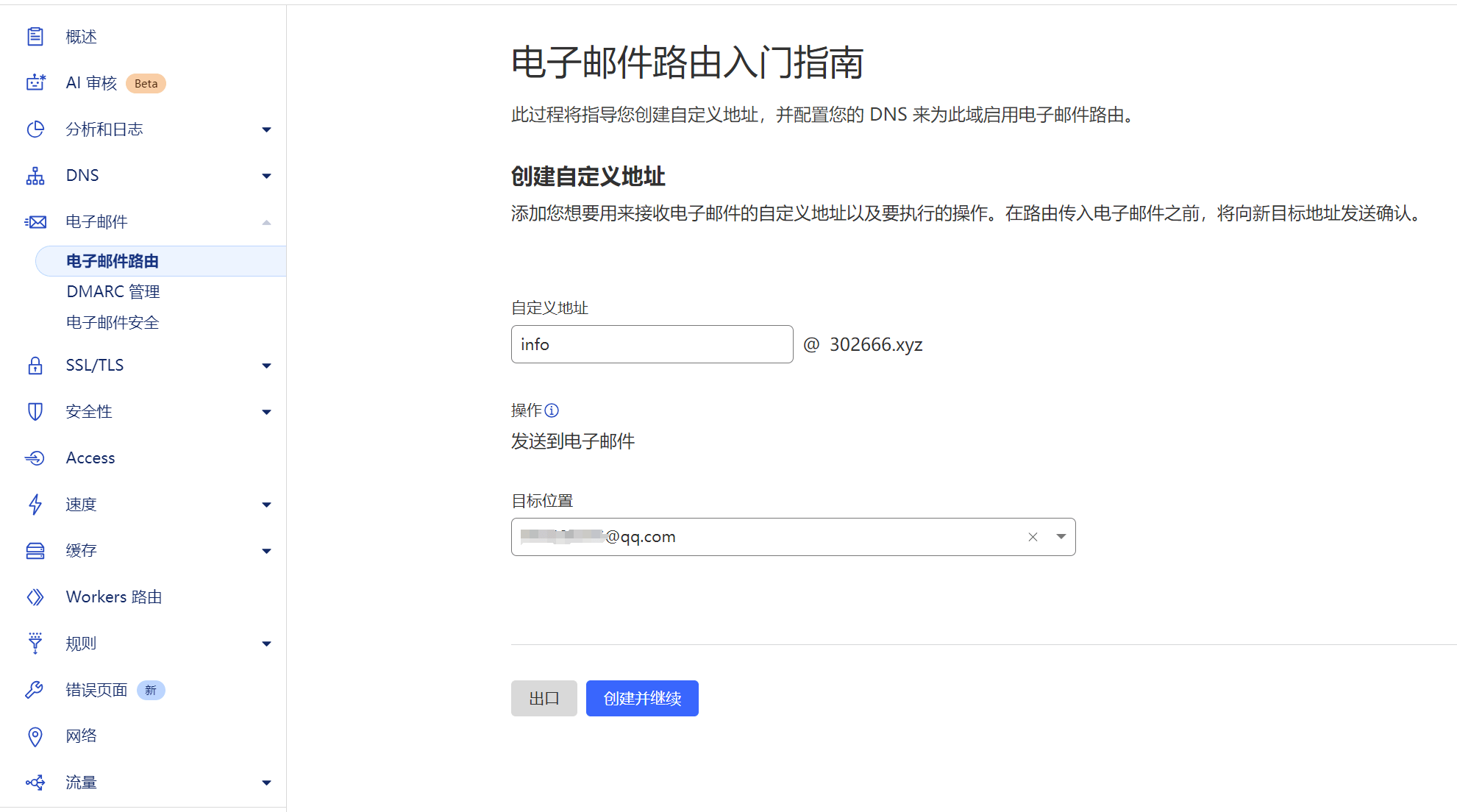Open the 目标位置 destination dropdown
The image size is (1457, 812).
coord(1061,536)
